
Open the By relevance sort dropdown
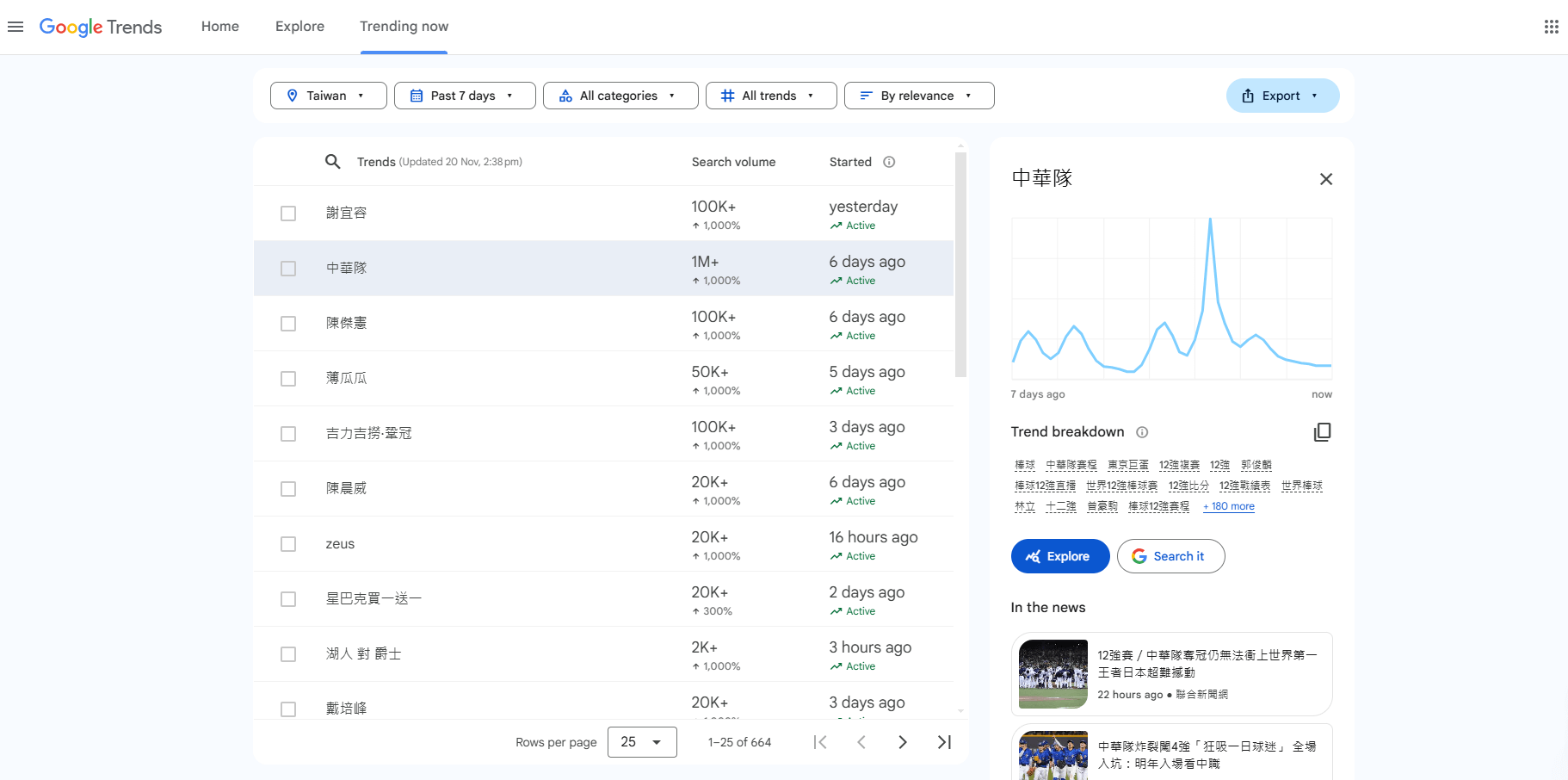click(x=919, y=96)
